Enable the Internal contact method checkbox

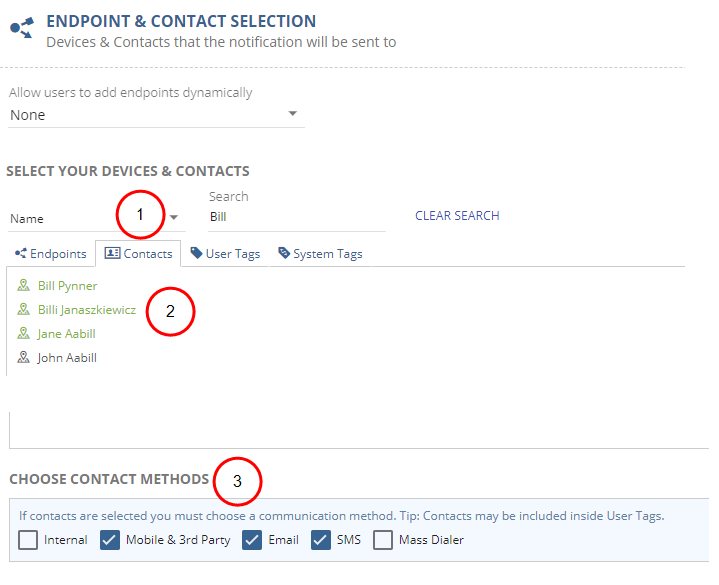point(29,540)
